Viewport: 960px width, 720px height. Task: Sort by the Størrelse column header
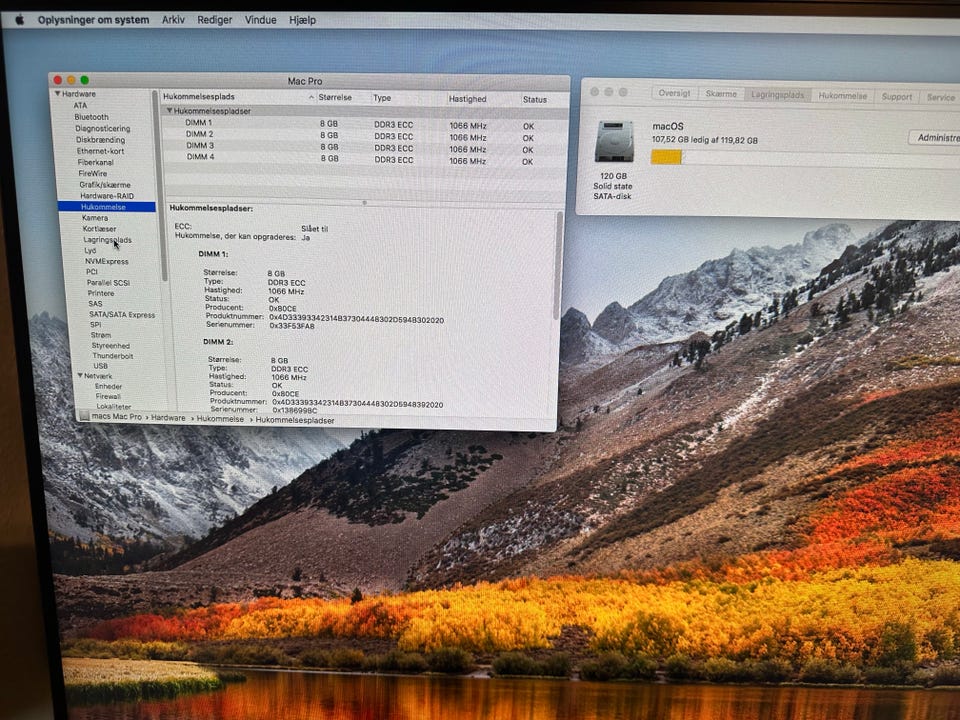point(335,97)
